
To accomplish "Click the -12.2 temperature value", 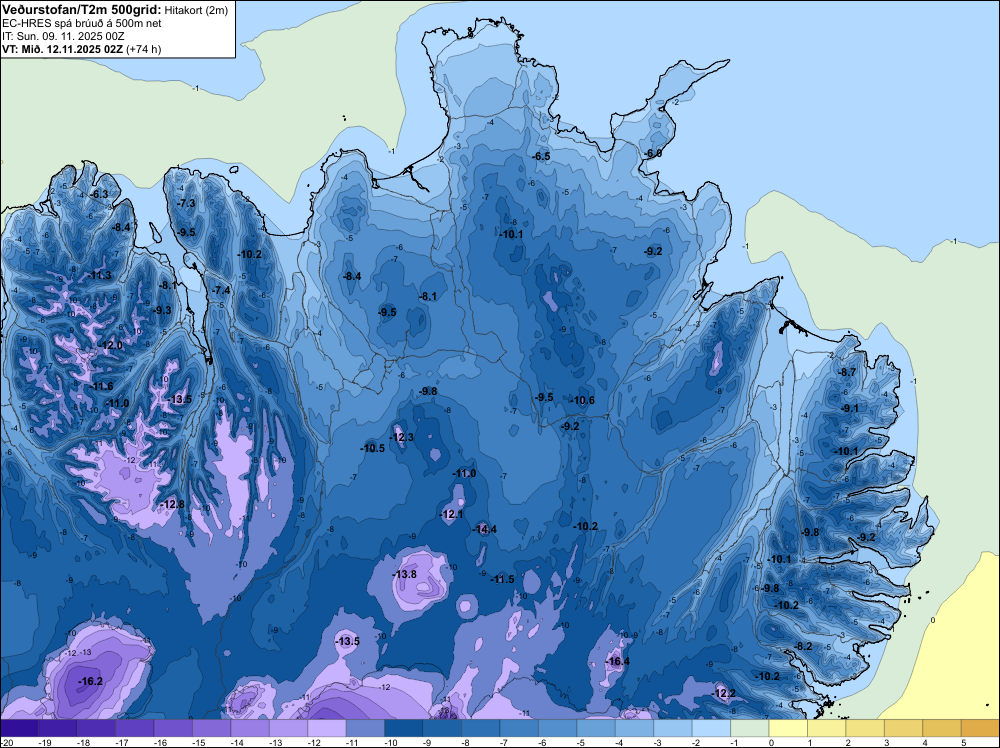I will pos(723,693).
